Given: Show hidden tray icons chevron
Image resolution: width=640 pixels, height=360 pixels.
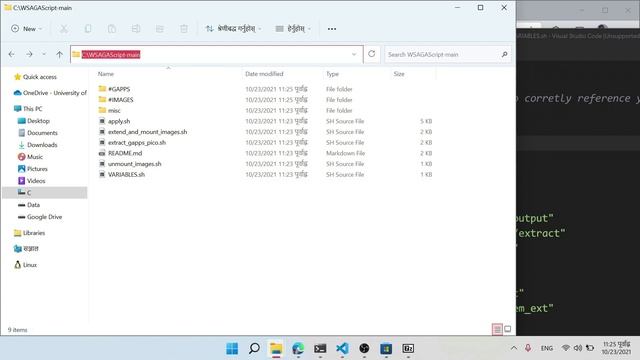Looking at the screenshot, I should pyautogui.click(x=514, y=348).
